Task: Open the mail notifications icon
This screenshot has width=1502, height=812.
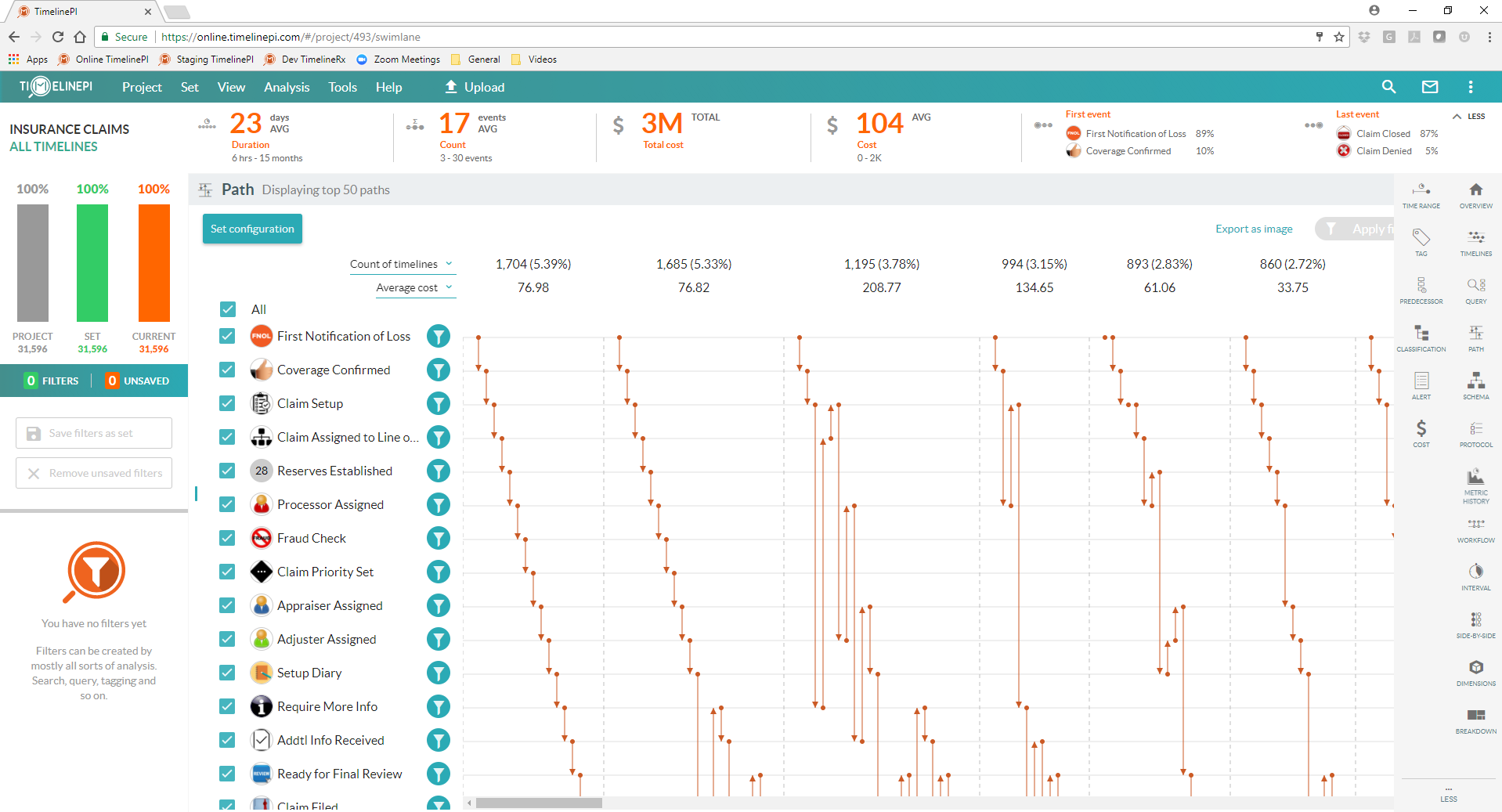Action: [x=1429, y=87]
